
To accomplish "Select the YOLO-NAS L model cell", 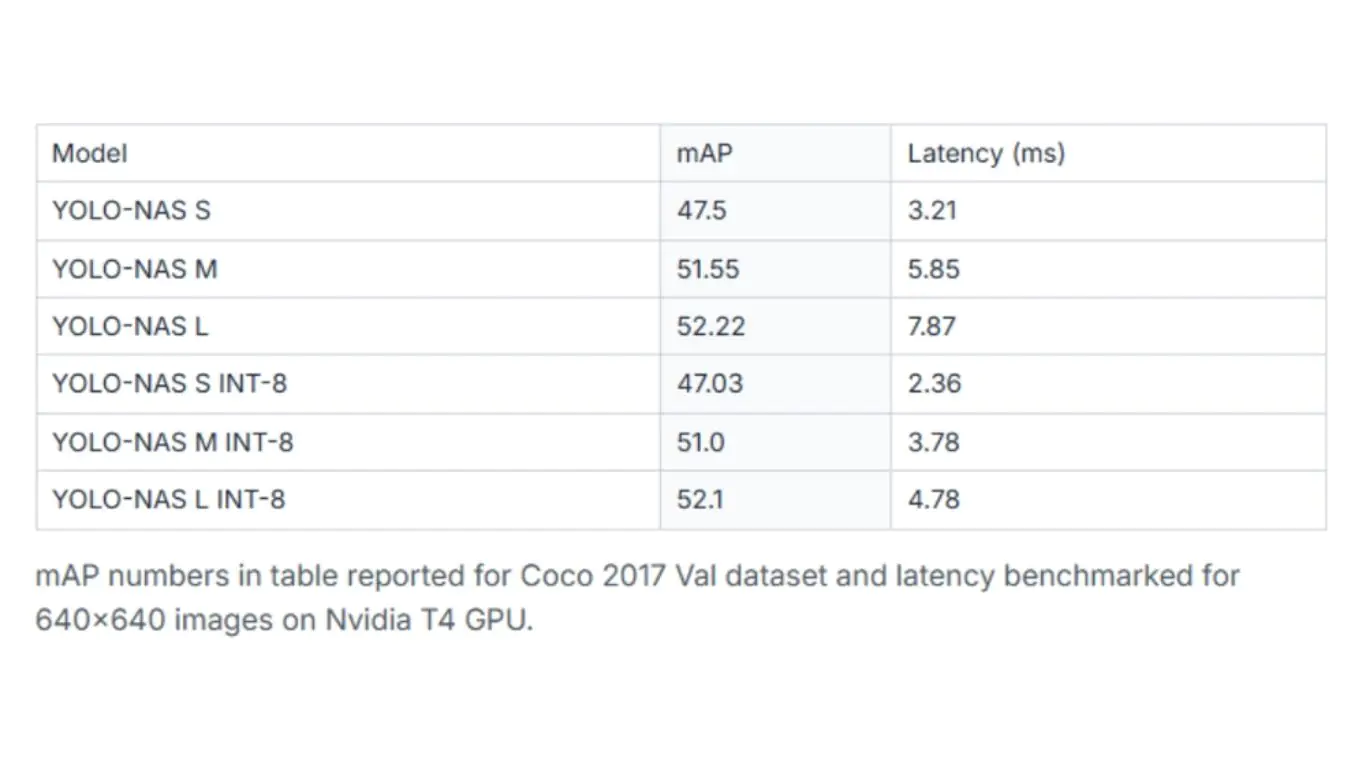I will point(130,326).
